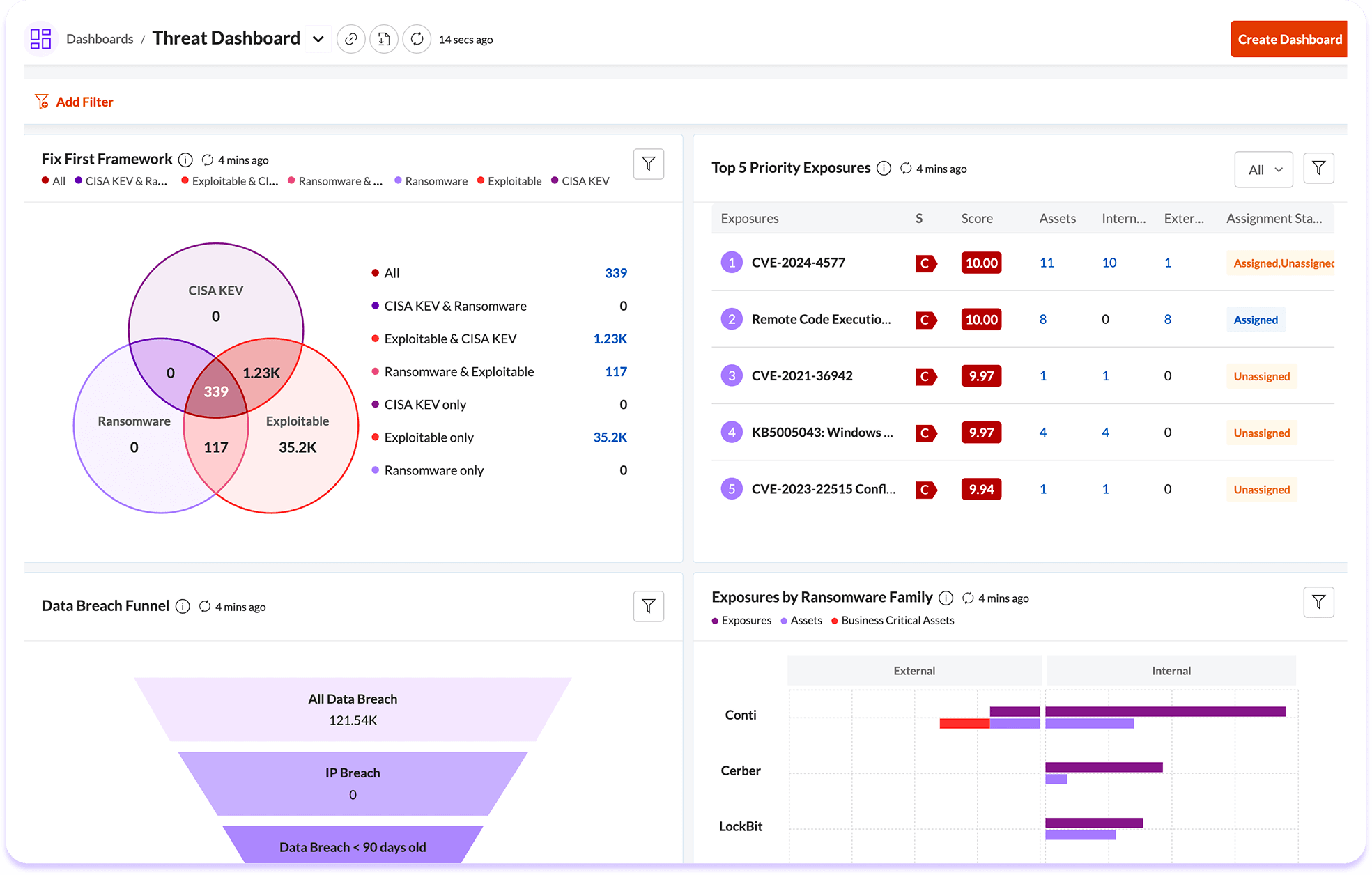Click the export report icon next to the title
This screenshot has height=875, width=1372.
coord(384,39)
